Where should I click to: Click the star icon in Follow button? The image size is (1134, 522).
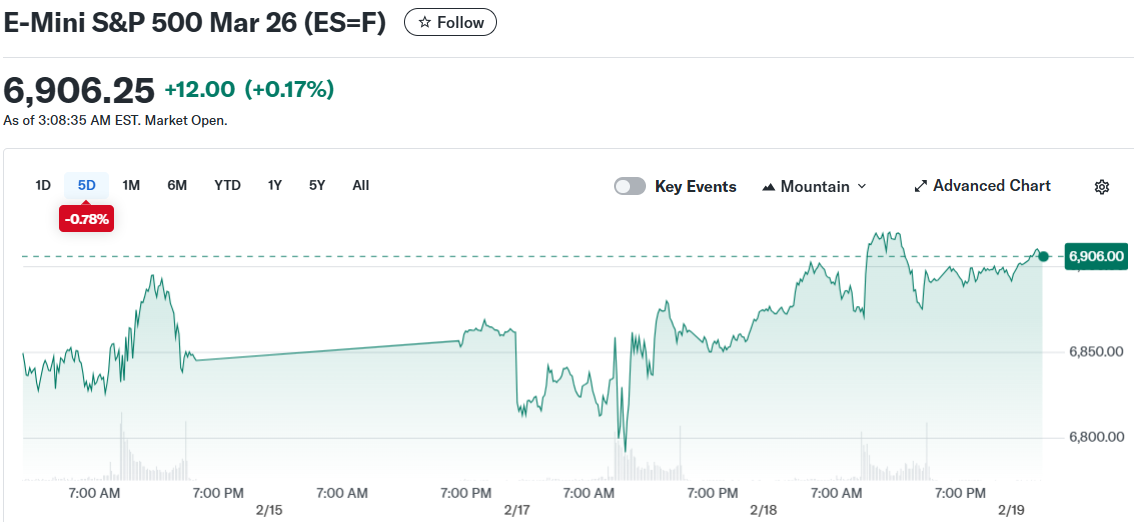pyautogui.click(x=424, y=22)
